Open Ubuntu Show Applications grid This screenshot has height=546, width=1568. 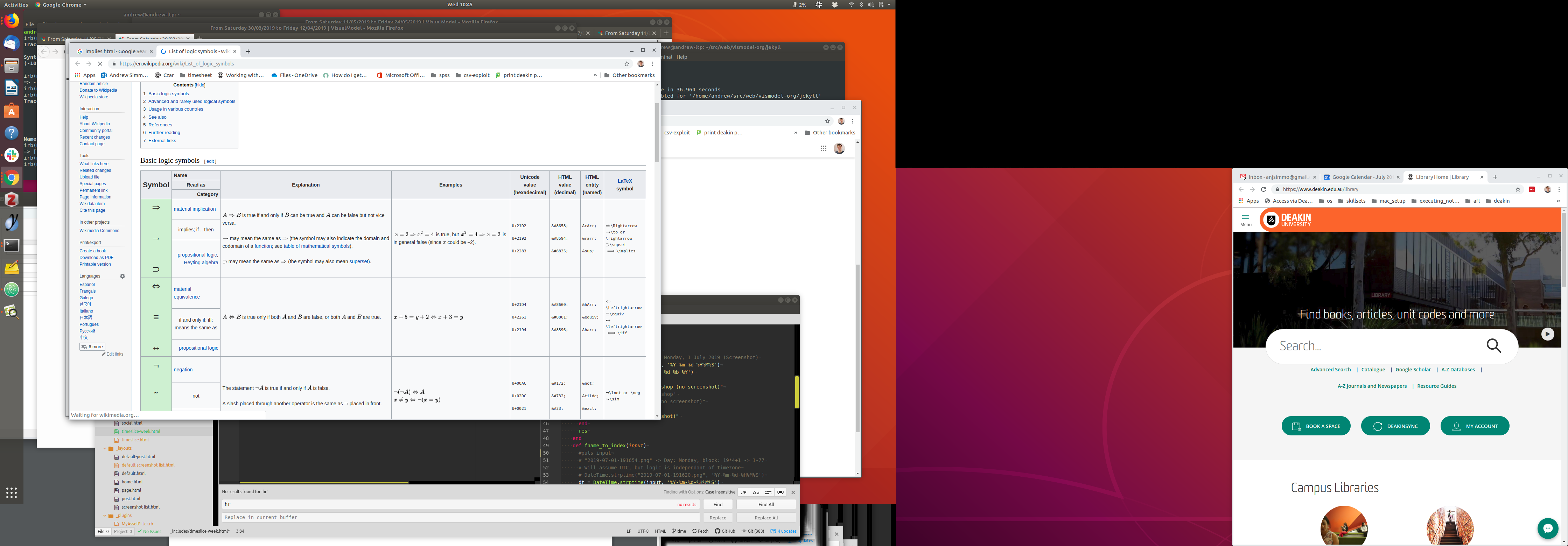[x=12, y=492]
